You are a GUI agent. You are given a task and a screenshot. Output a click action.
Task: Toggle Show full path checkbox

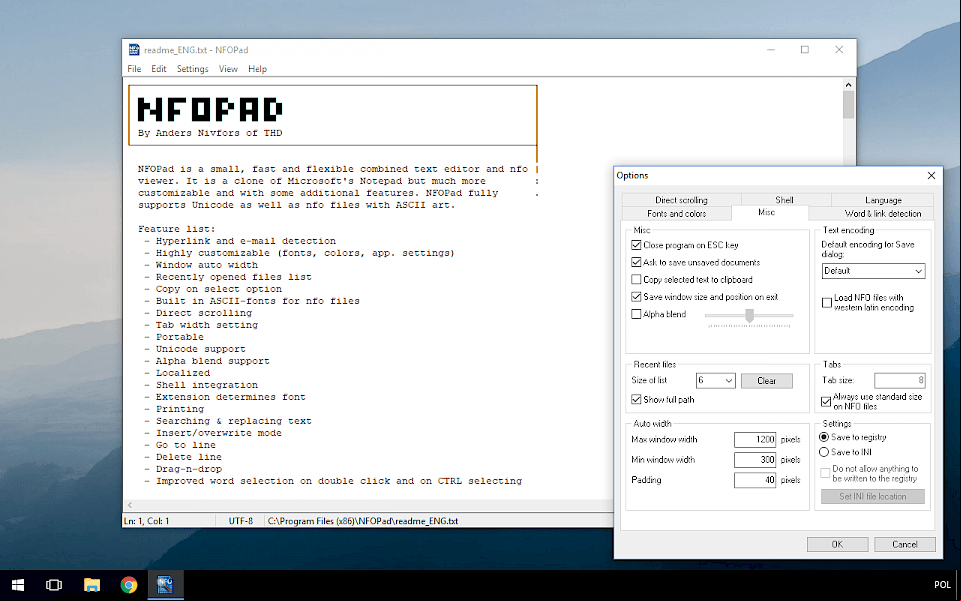636,399
